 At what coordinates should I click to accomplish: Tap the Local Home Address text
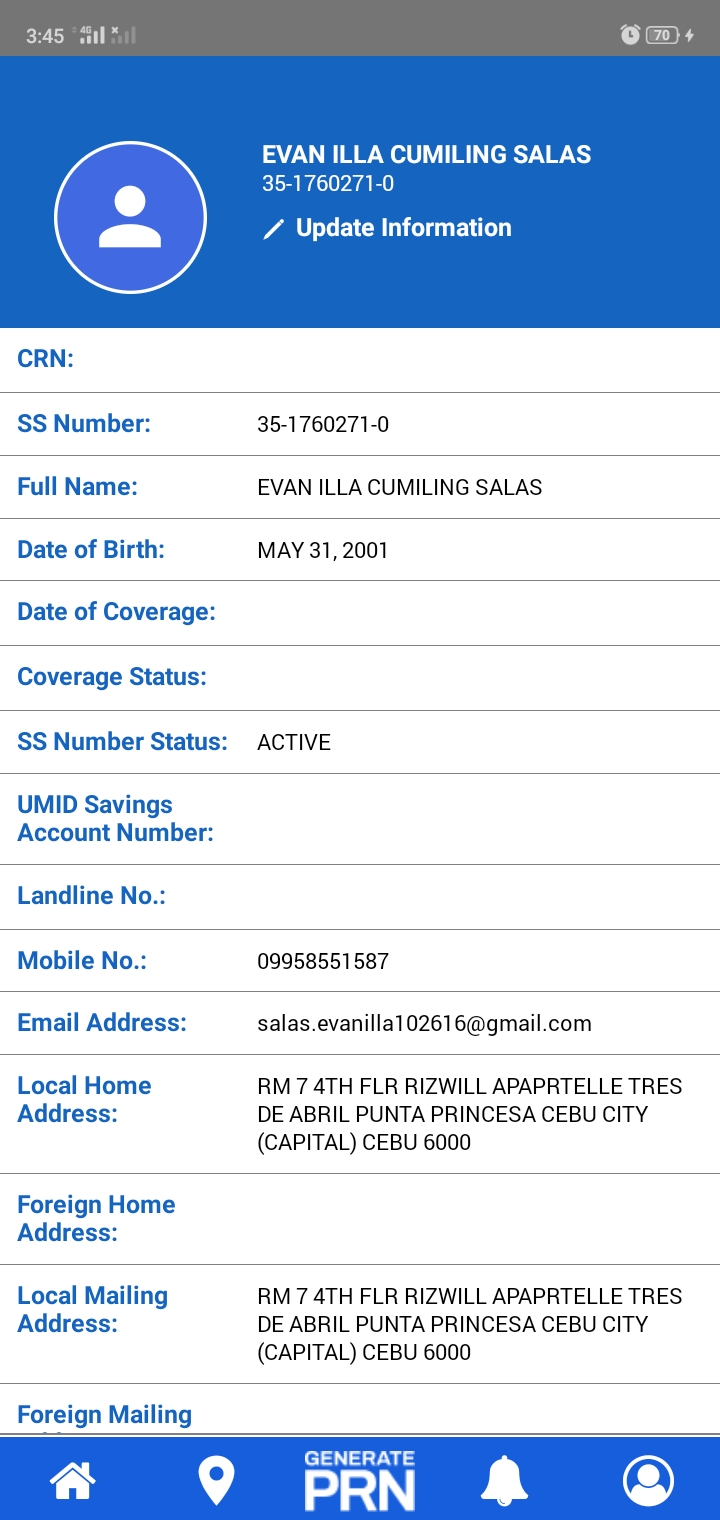(470, 1114)
